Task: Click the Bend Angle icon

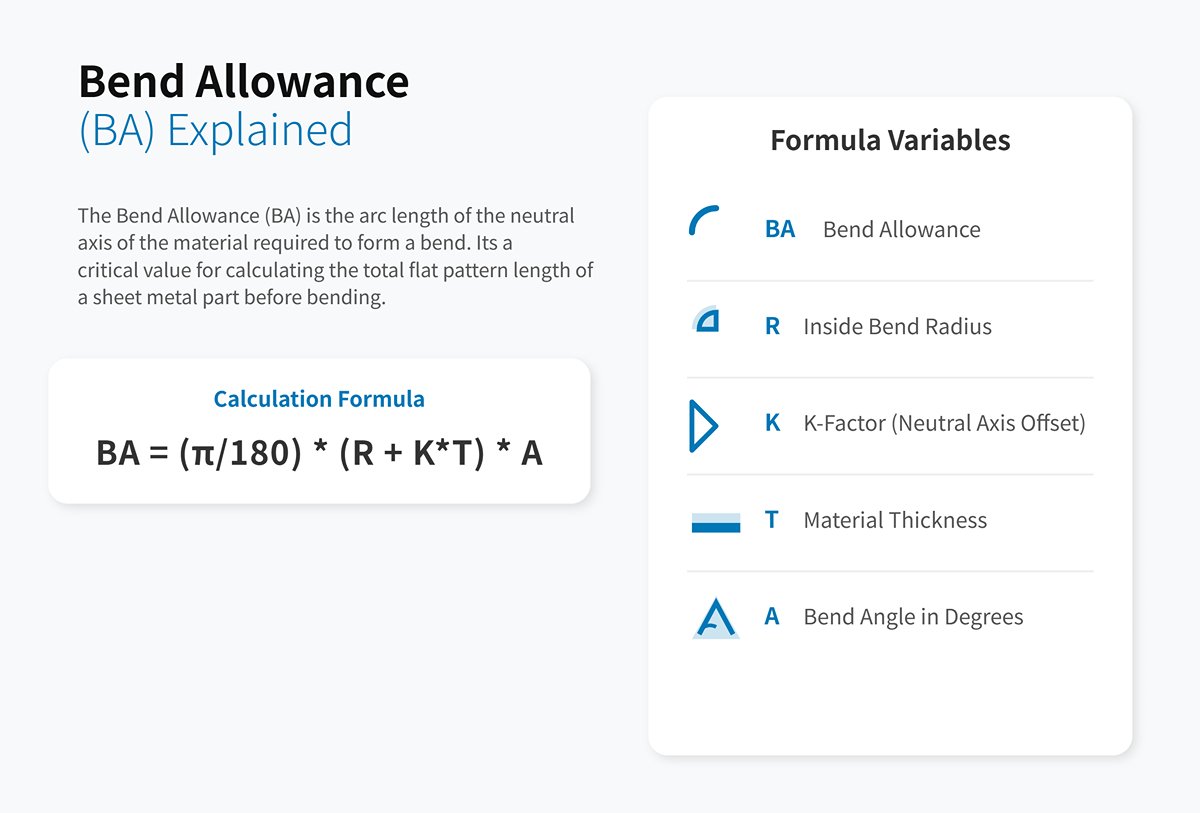Action: pos(716,618)
